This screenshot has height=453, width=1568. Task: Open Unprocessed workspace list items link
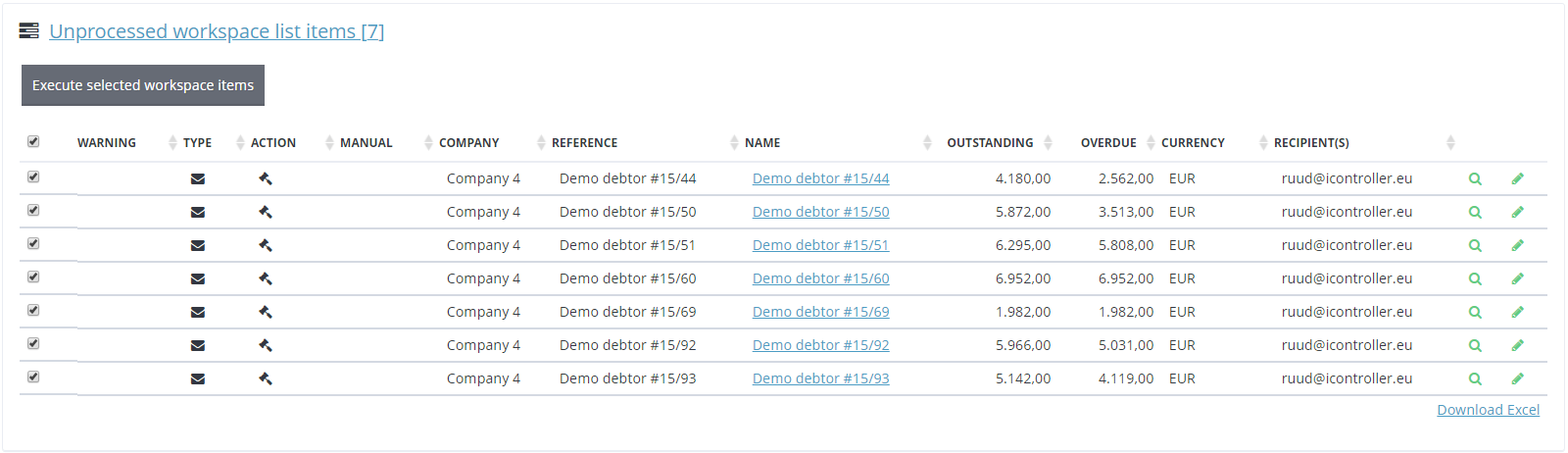click(x=217, y=31)
